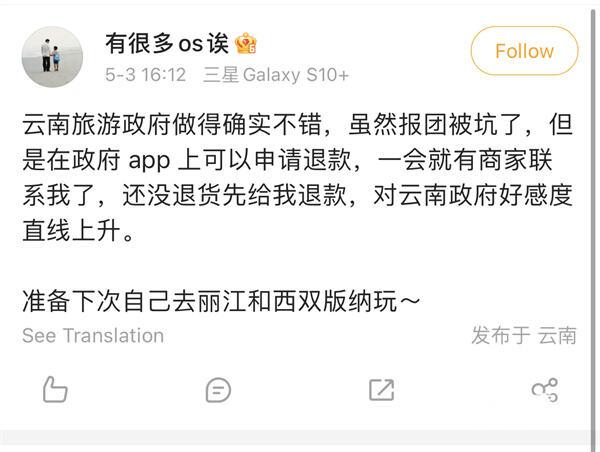Follow the user 有很多os诶
Screen dimensions: 600x452
tap(524, 51)
